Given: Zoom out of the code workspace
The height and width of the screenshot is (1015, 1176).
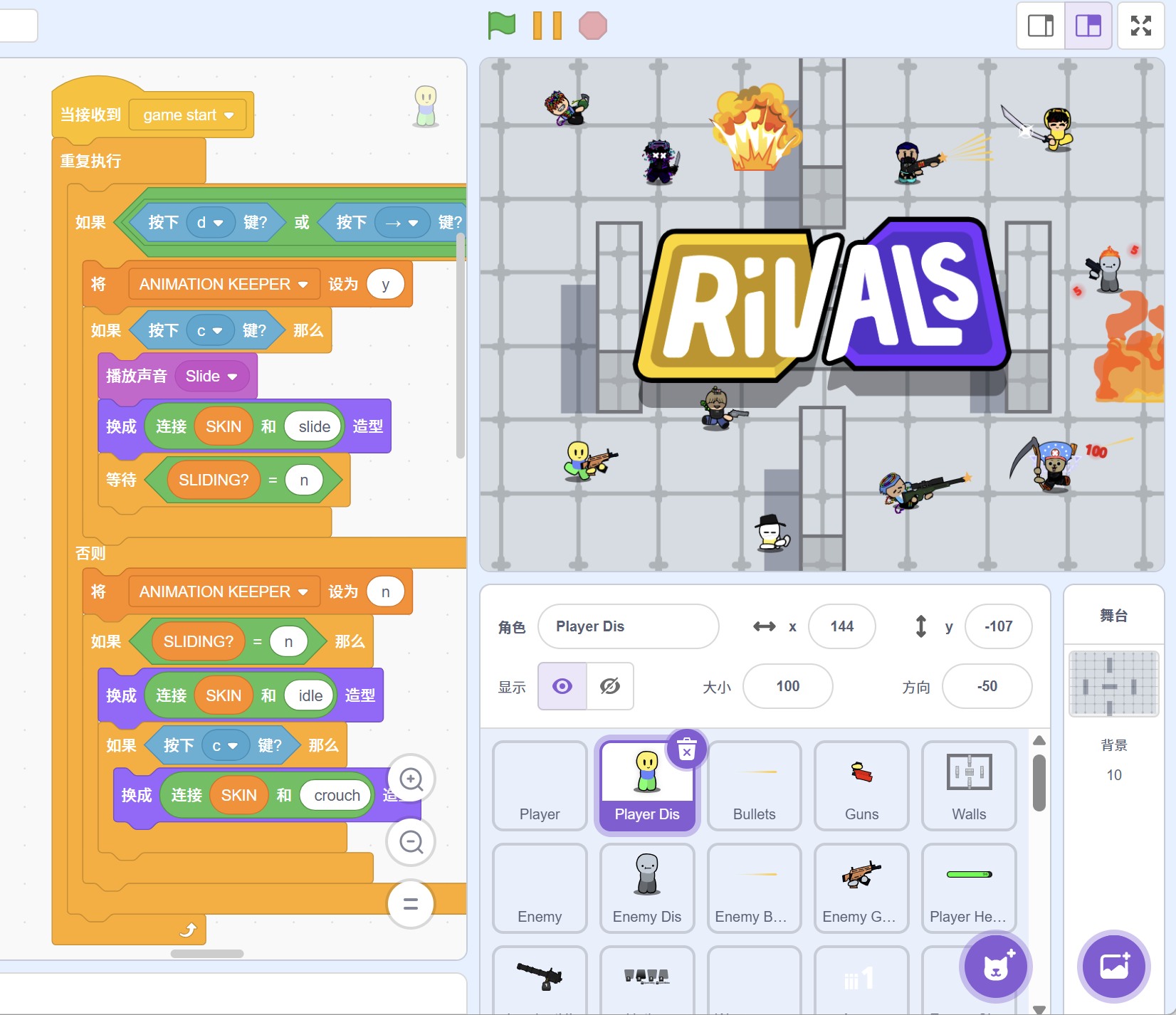Looking at the screenshot, I should [411, 842].
